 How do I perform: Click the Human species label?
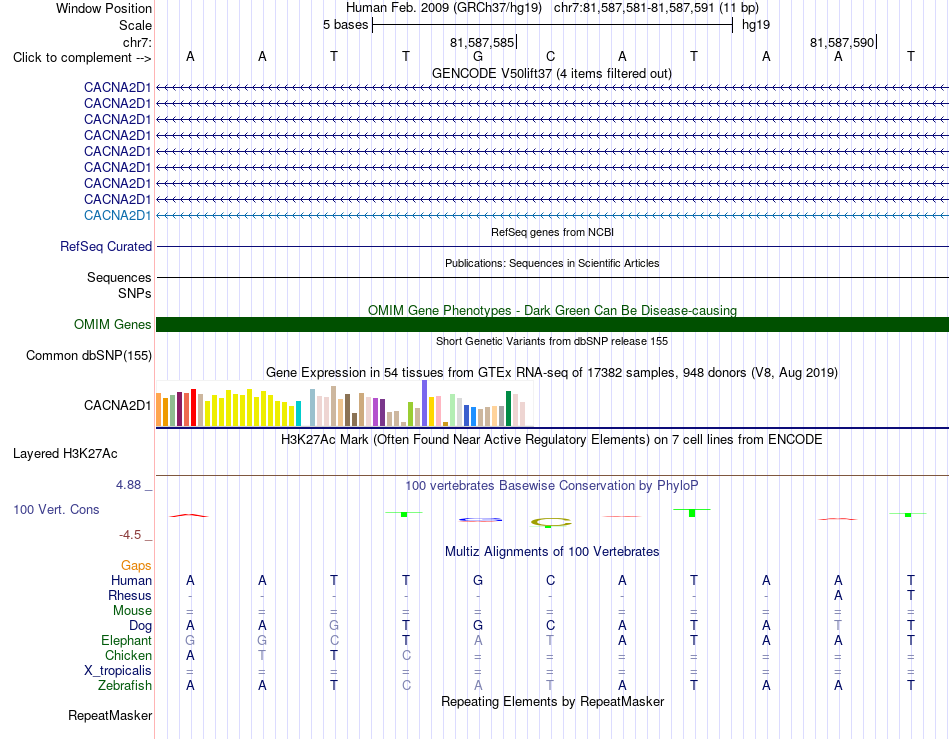pyautogui.click(x=131, y=580)
